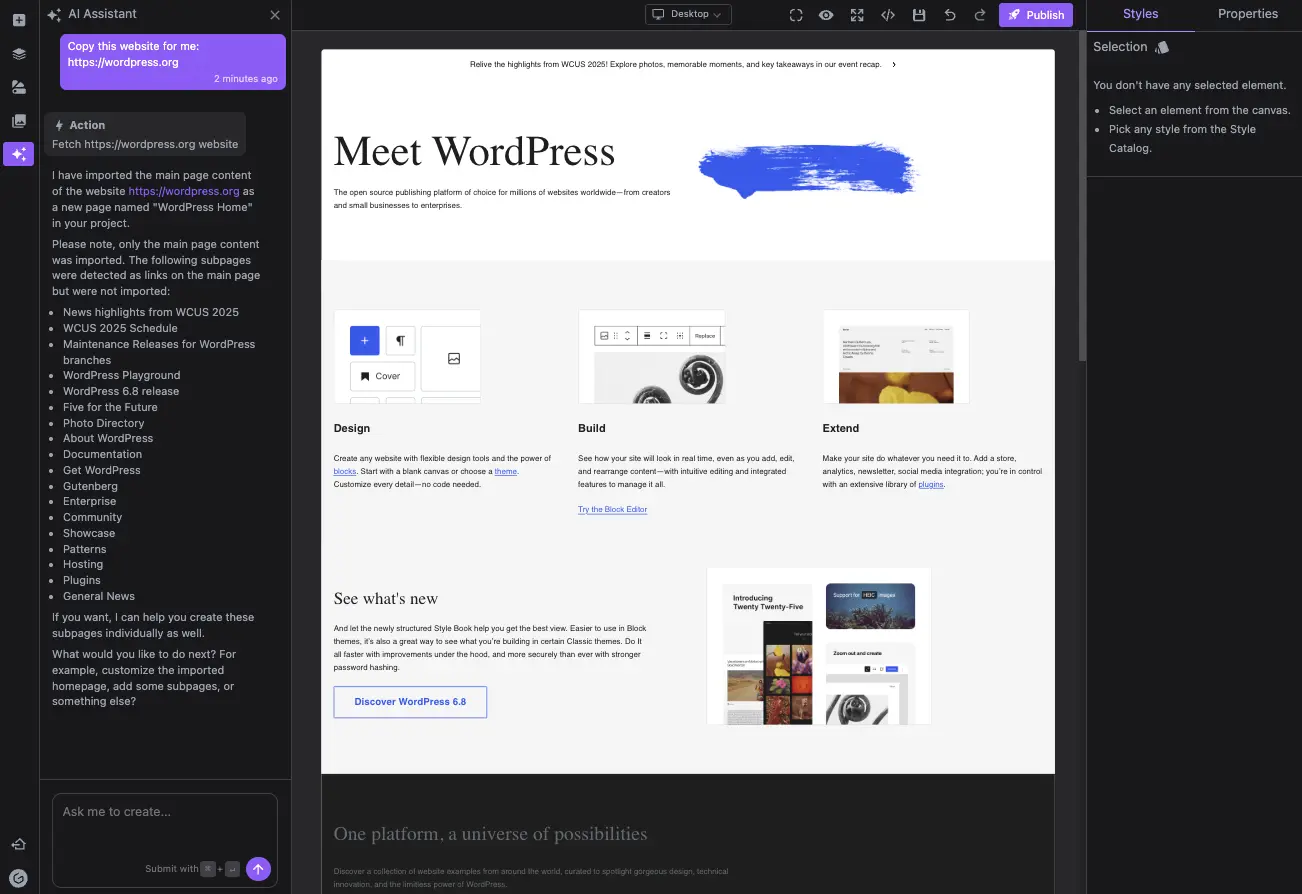The height and width of the screenshot is (894, 1302).
Task: Click 'WordPress Playground' list item
Action: coord(122,375)
